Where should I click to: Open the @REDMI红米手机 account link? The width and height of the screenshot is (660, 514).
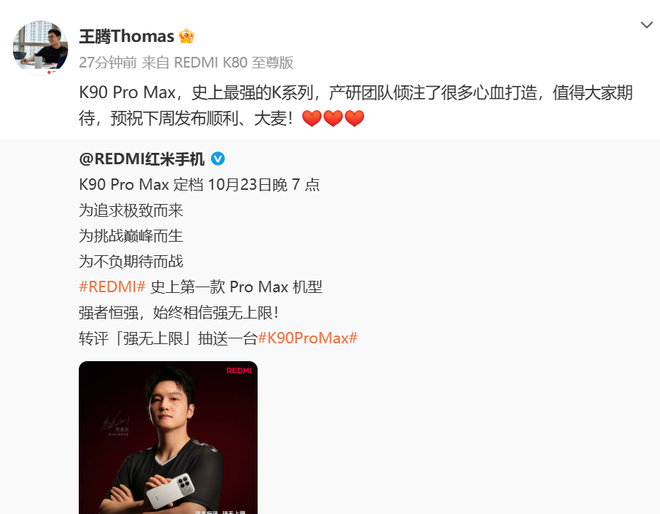141,159
